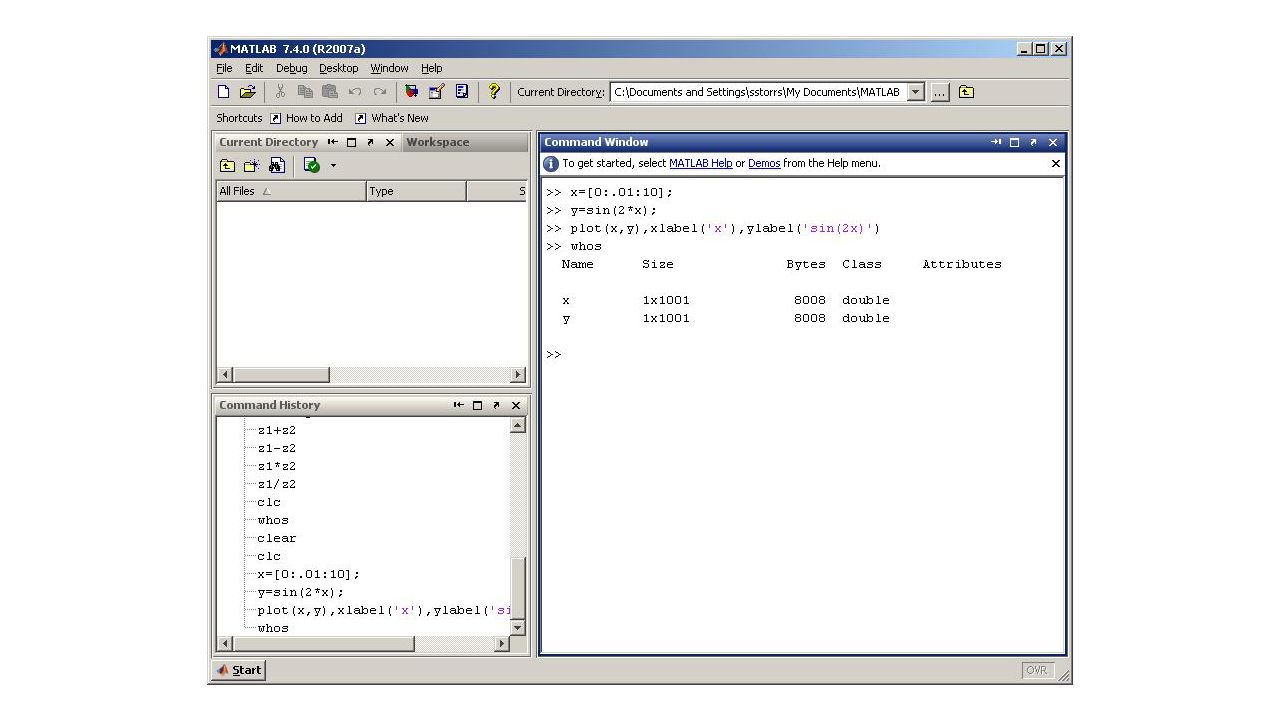This screenshot has width=1280, height=720.
Task: Close the Current Directory panel
Action: [x=390, y=142]
